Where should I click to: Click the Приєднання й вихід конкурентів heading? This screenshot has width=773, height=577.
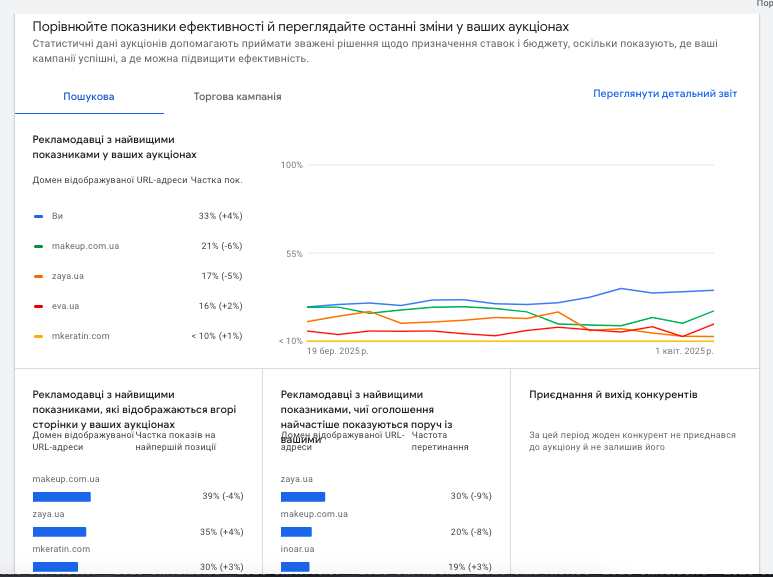click(x=613, y=395)
